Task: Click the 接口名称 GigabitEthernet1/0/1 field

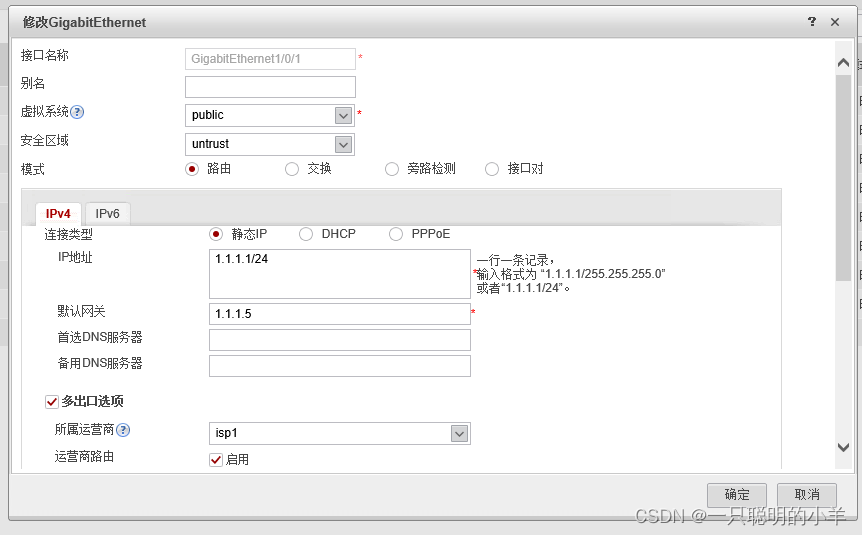Action: [x=270, y=59]
